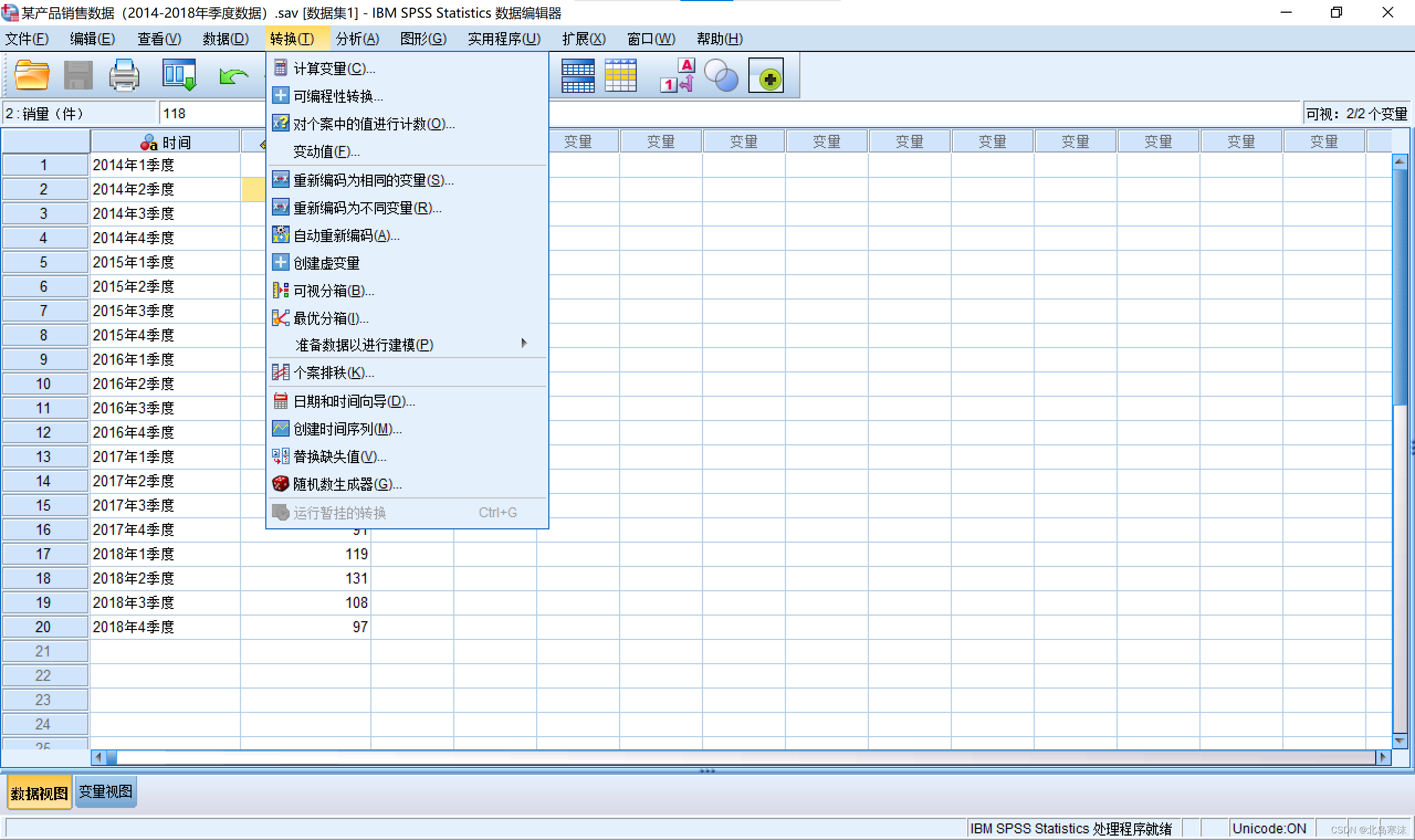Click the Undo green arrow icon
The width and height of the screenshot is (1415, 840).
click(233, 75)
